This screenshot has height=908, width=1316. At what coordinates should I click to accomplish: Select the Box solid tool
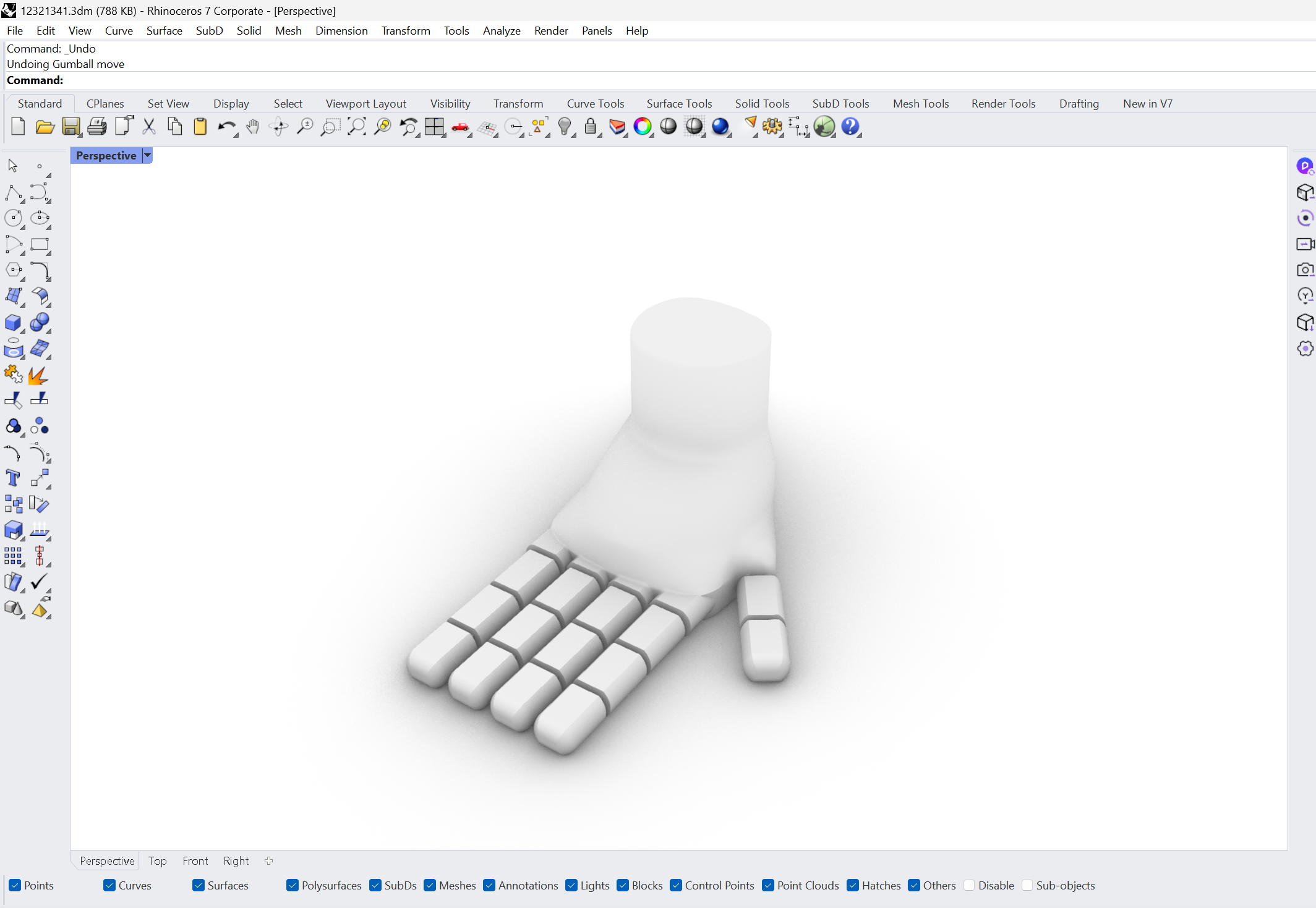13,323
